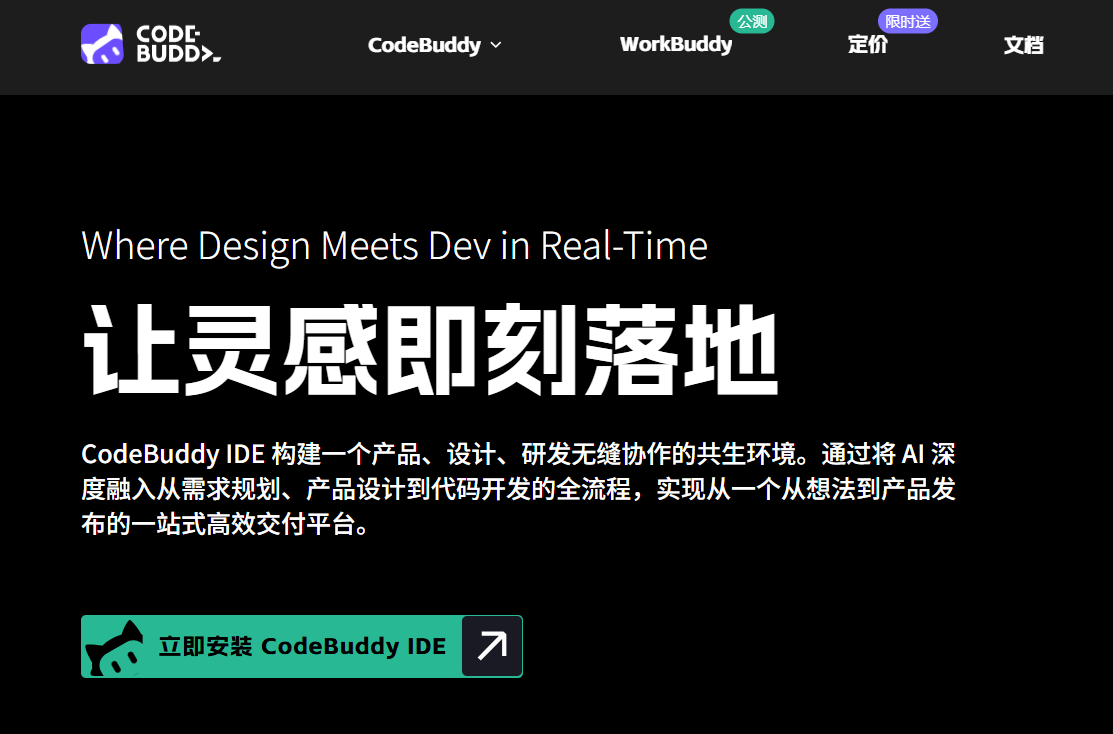Image resolution: width=1113 pixels, height=734 pixels.
Task: Click the purple 限时送 badge
Action: click(908, 22)
